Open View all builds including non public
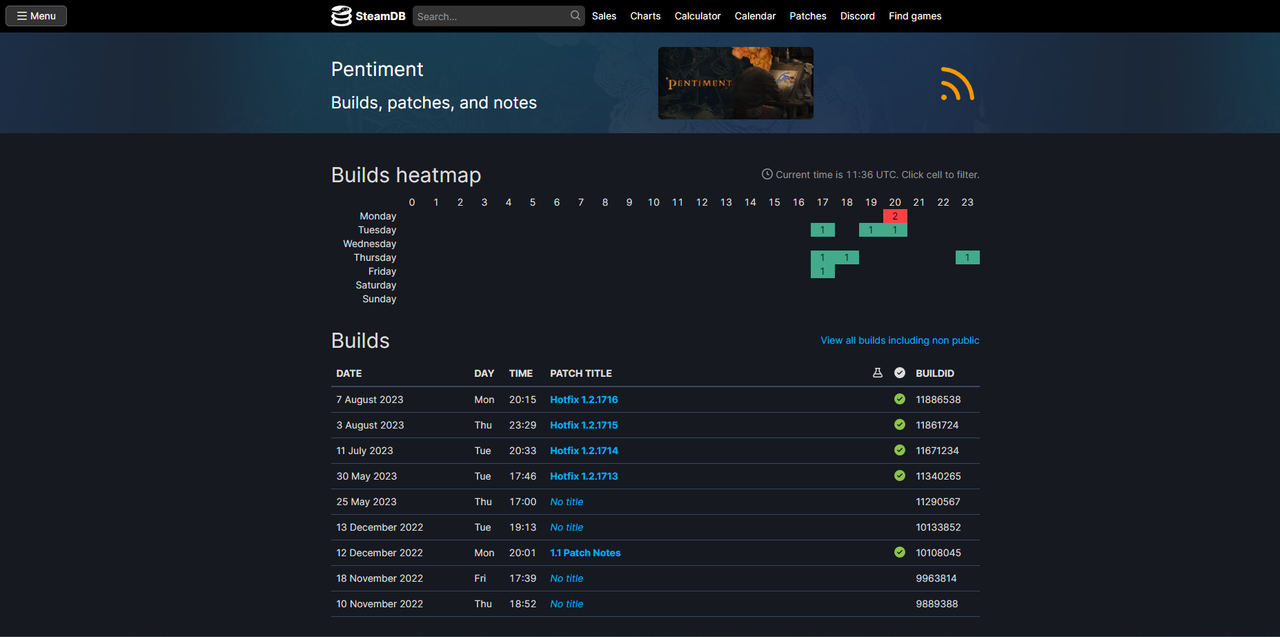 click(x=900, y=340)
